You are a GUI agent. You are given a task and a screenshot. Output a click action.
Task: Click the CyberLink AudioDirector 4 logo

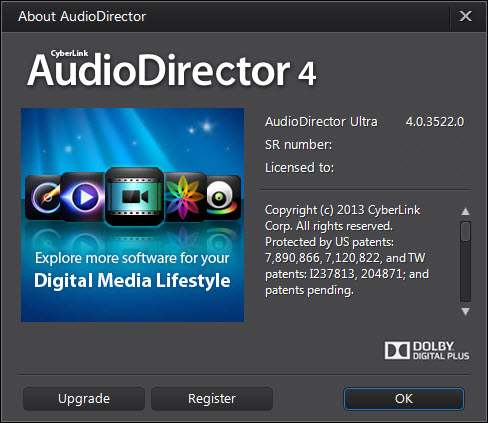click(172, 69)
